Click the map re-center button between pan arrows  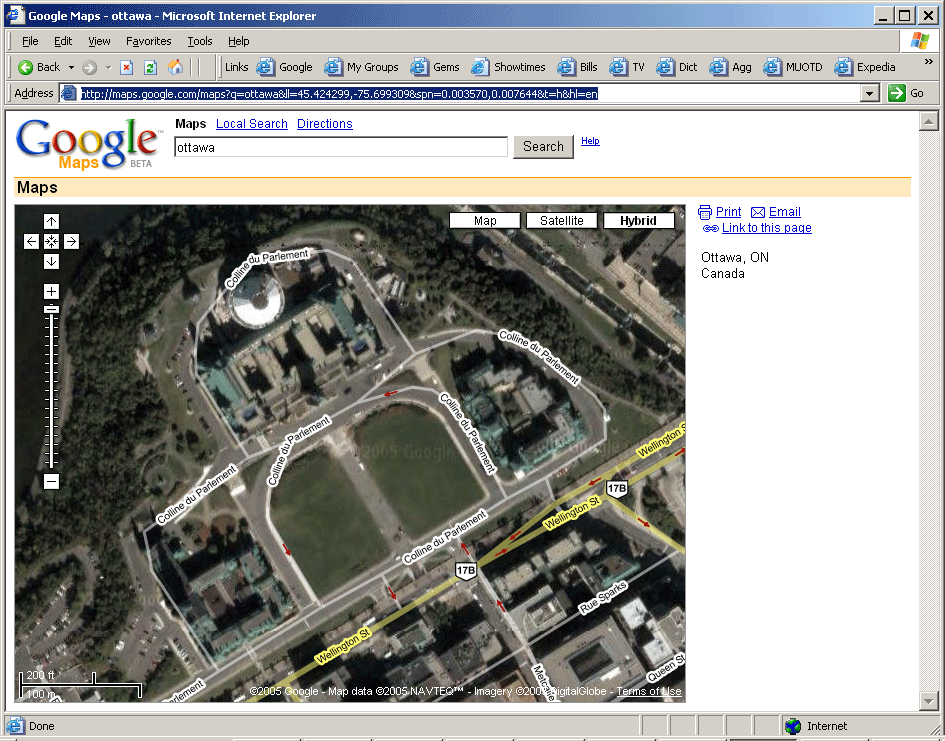[x=52, y=241]
